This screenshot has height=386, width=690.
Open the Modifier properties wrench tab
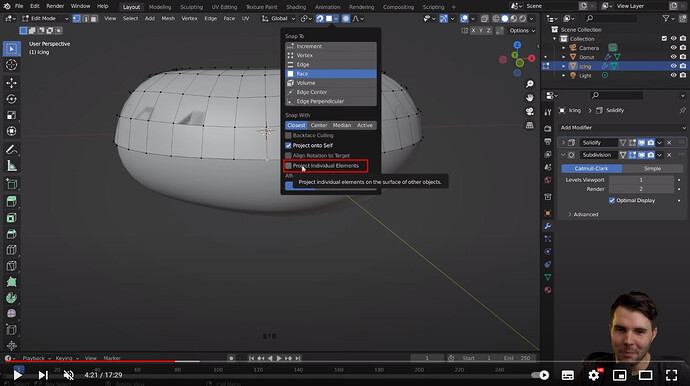point(547,226)
